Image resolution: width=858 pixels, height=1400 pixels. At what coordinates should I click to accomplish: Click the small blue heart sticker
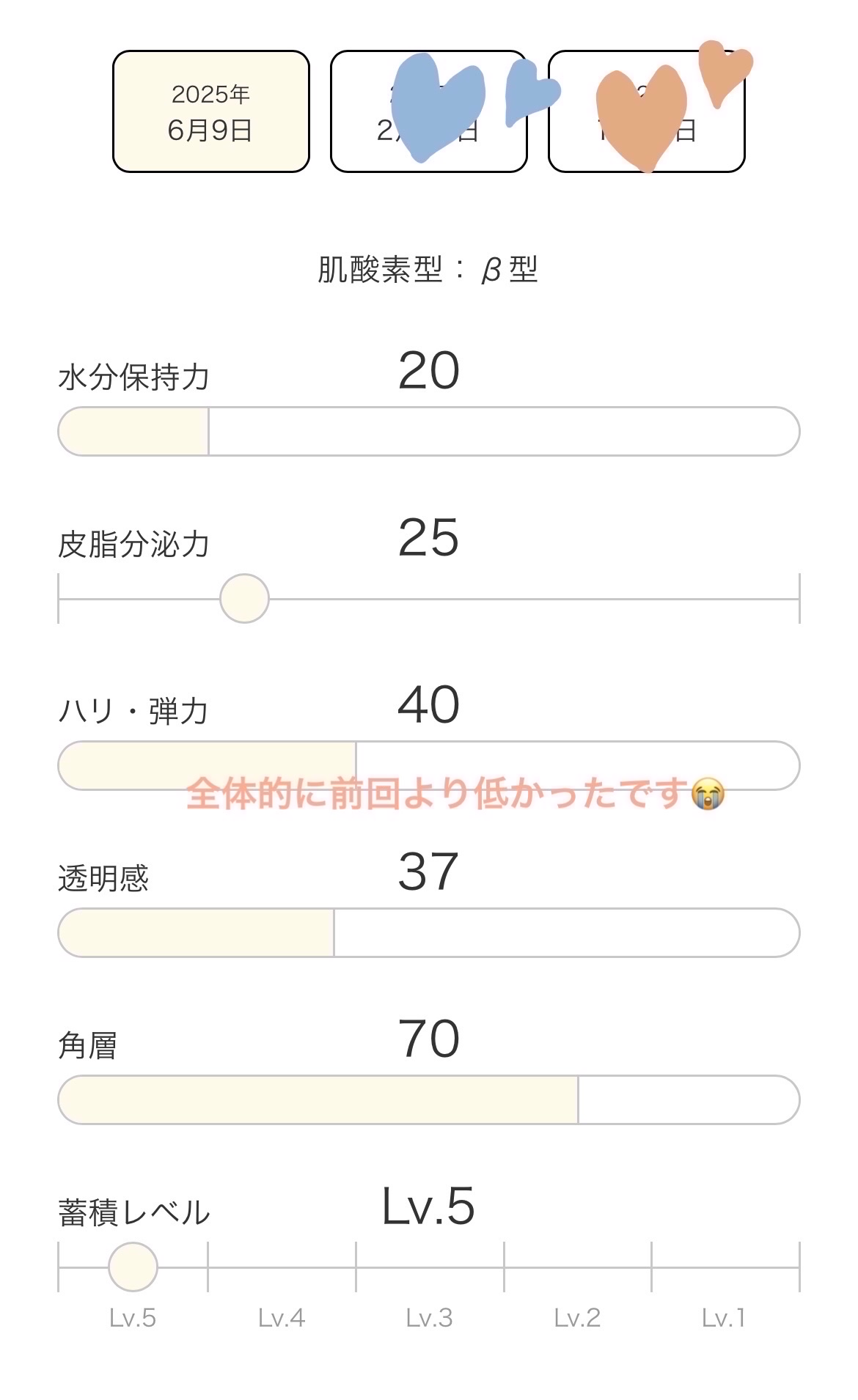coord(528,92)
